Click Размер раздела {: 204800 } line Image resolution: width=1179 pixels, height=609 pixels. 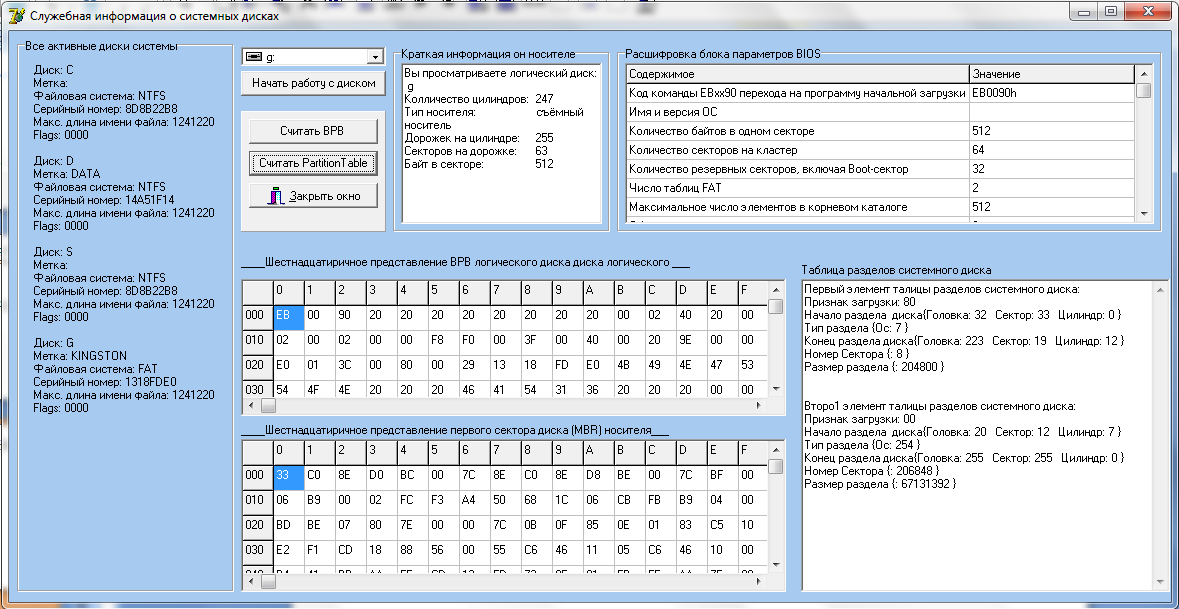pyautogui.click(x=874, y=367)
